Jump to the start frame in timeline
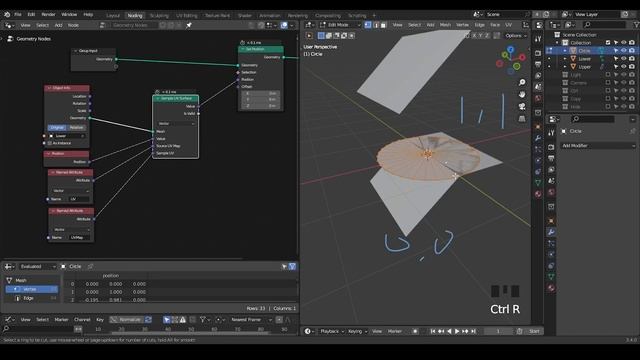This screenshot has width=640, height=360. (433, 331)
